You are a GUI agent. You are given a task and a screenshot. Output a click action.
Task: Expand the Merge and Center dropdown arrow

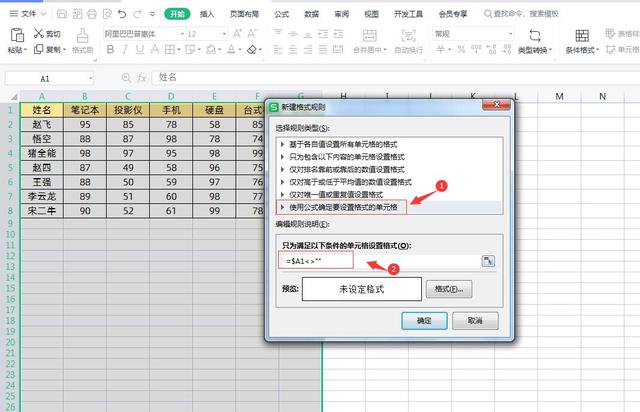(385, 50)
